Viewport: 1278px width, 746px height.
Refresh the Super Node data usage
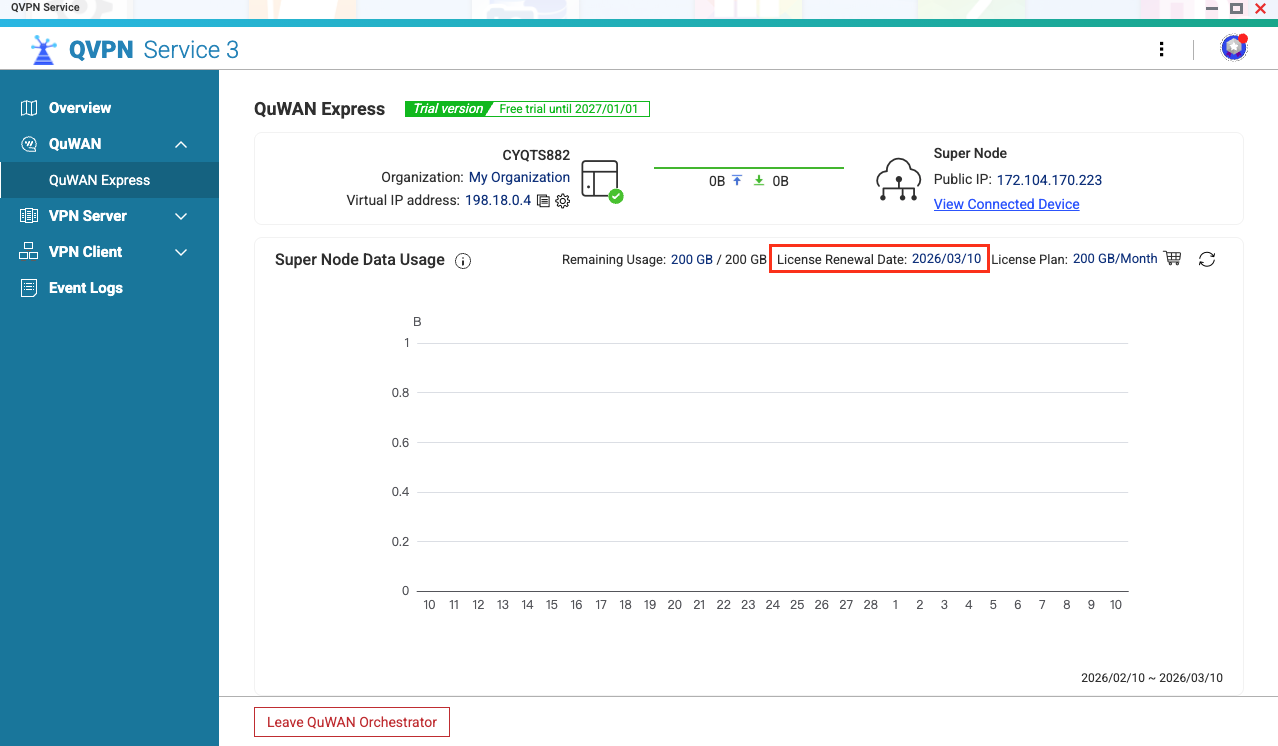point(1207,260)
